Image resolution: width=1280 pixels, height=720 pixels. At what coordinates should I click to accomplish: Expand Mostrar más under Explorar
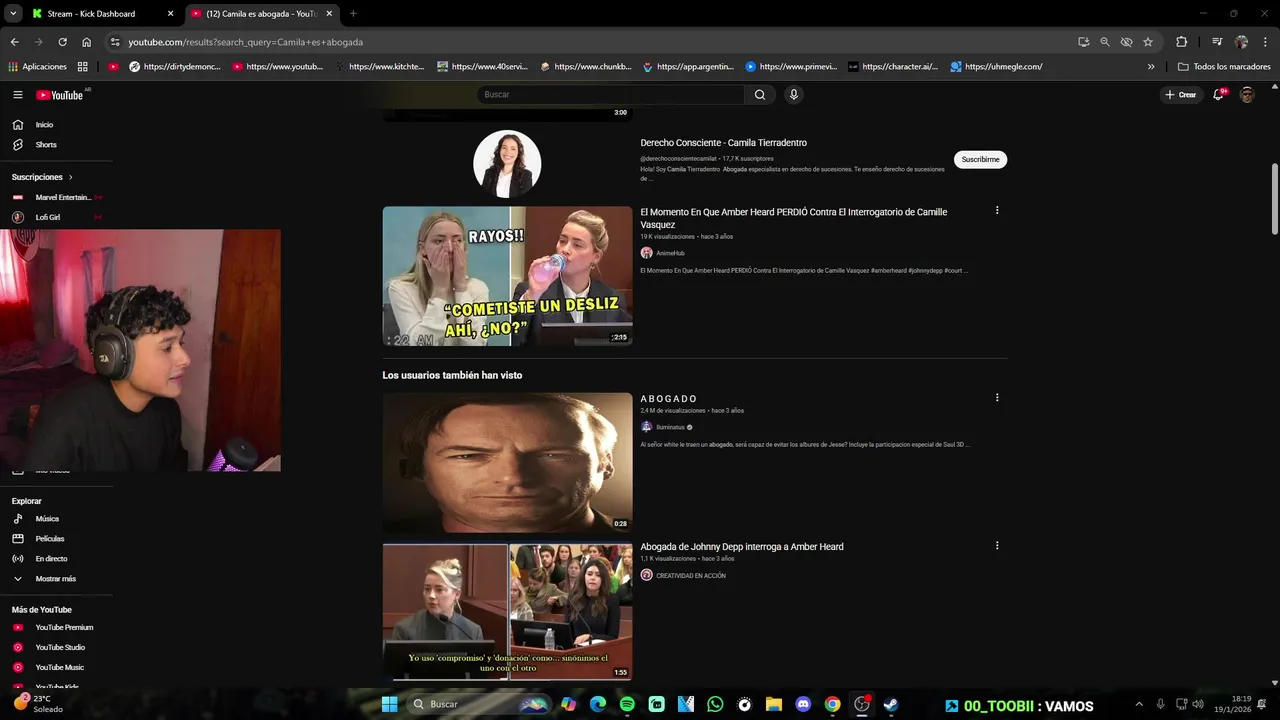coord(57,579)
